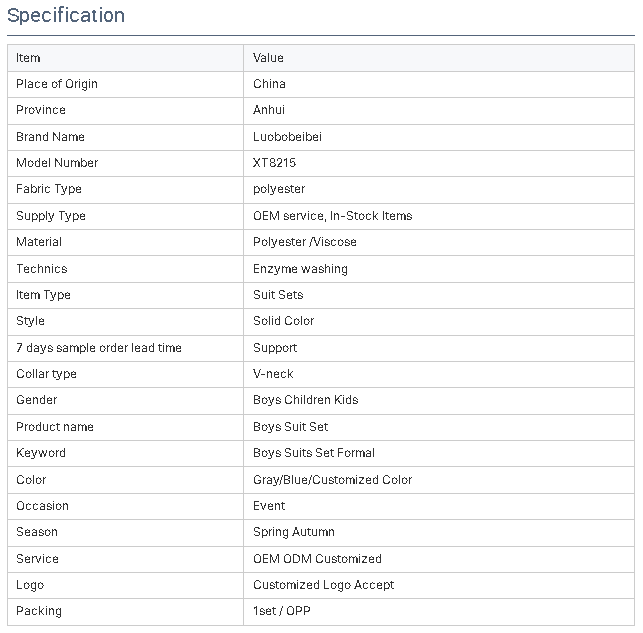Select Gray/Blue/Customized Color value
The height and width of the screenshot is (633, 643).
(x=333, y=480)
